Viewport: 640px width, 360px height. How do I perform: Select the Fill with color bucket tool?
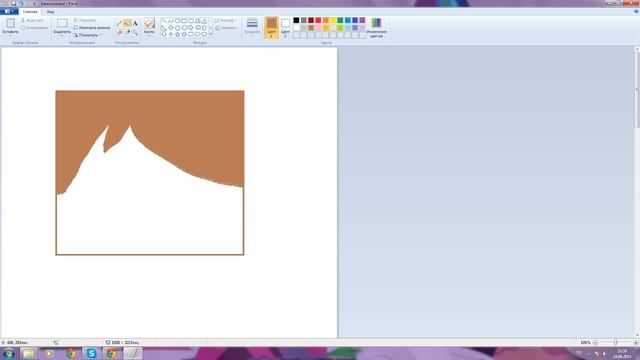point(127,23)
